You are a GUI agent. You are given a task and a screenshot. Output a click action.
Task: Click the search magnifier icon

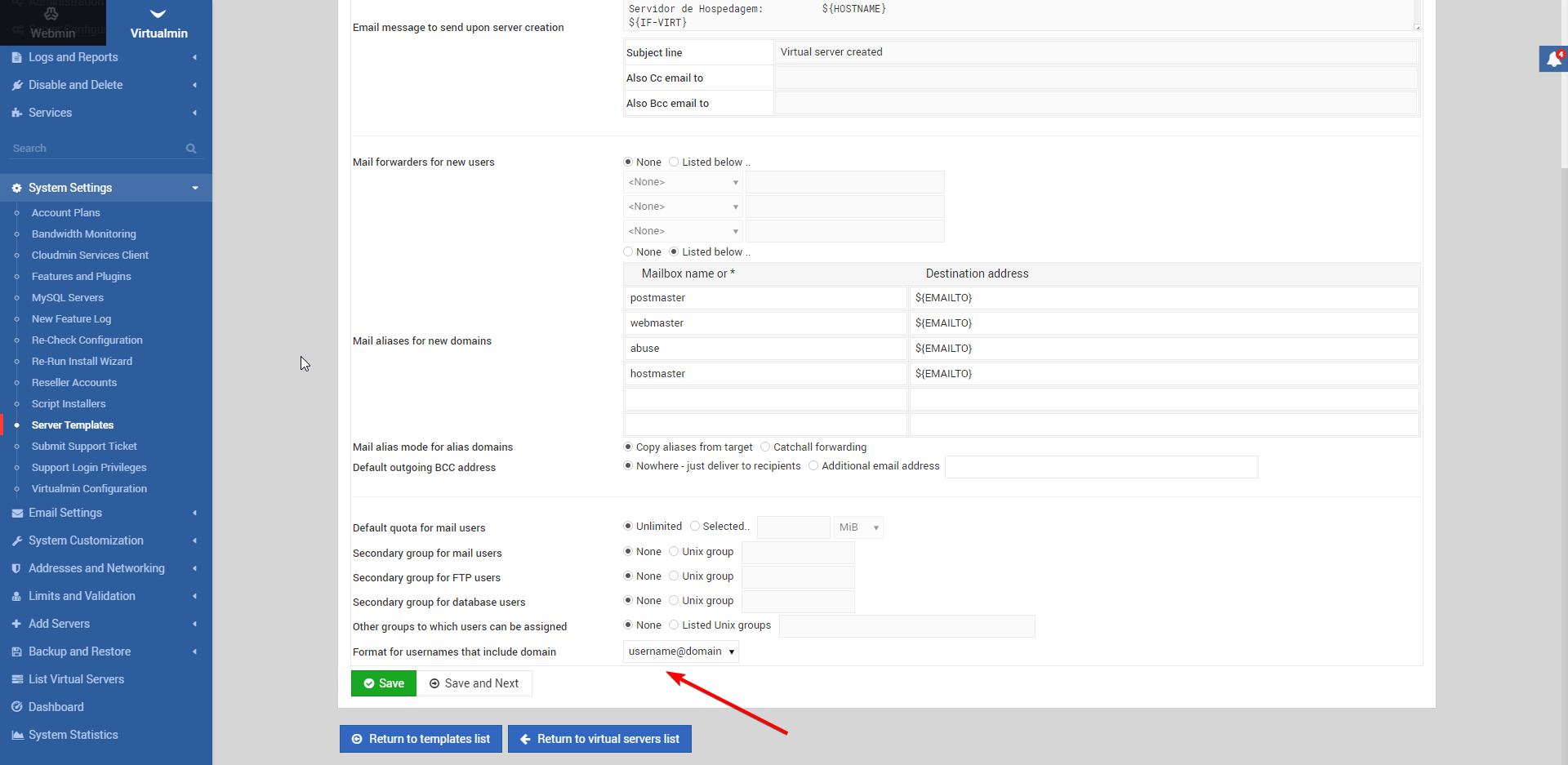[x=190, y=148]
